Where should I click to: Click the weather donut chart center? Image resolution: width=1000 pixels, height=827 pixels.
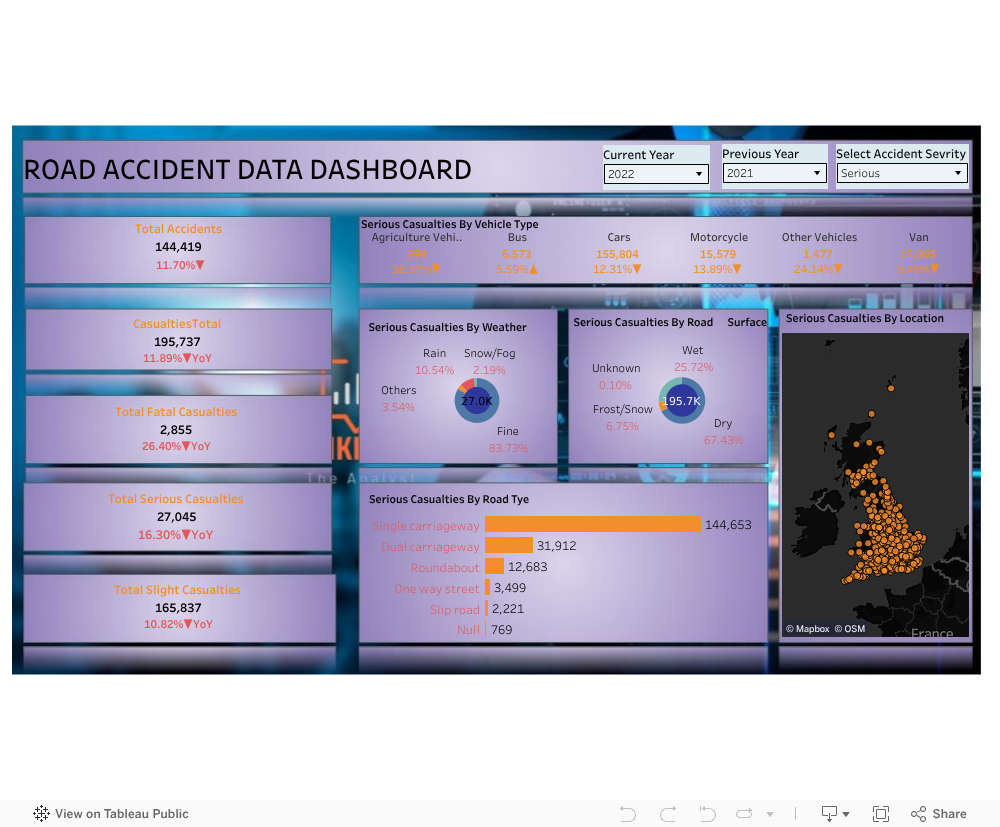click(x=476, y=401)
